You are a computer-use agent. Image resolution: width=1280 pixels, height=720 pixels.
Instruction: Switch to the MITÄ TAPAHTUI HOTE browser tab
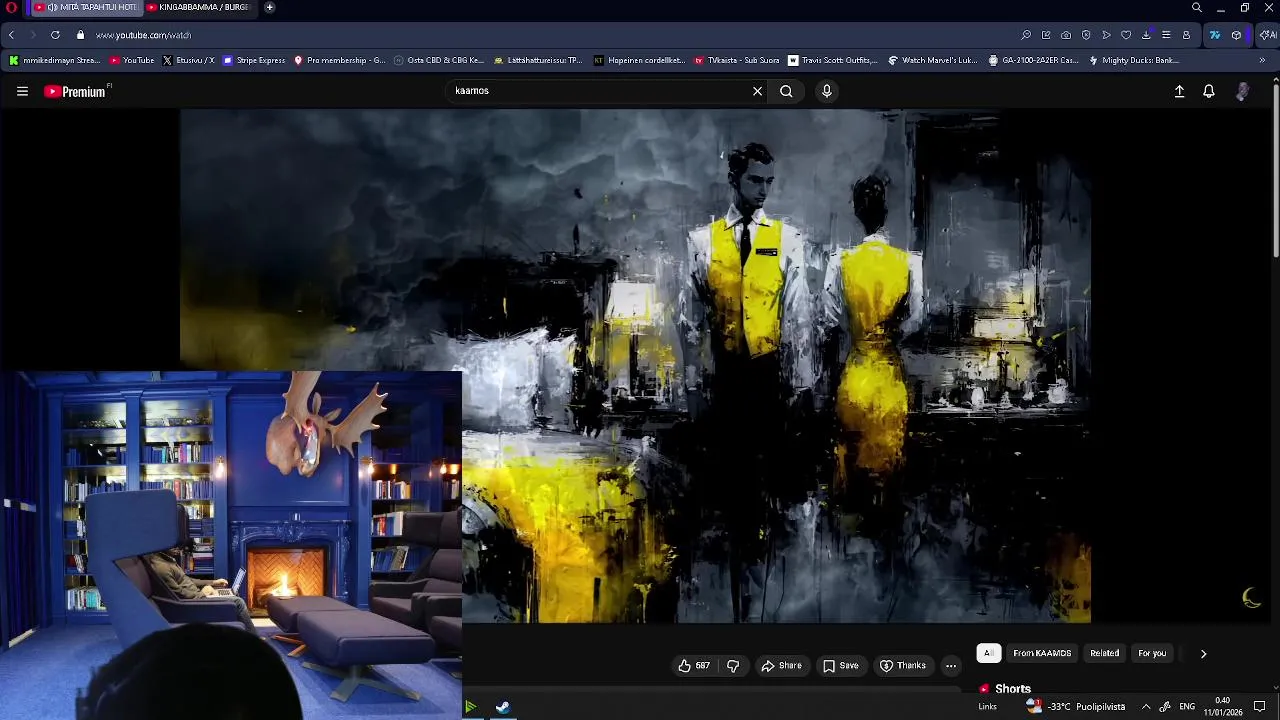[86, 7]
